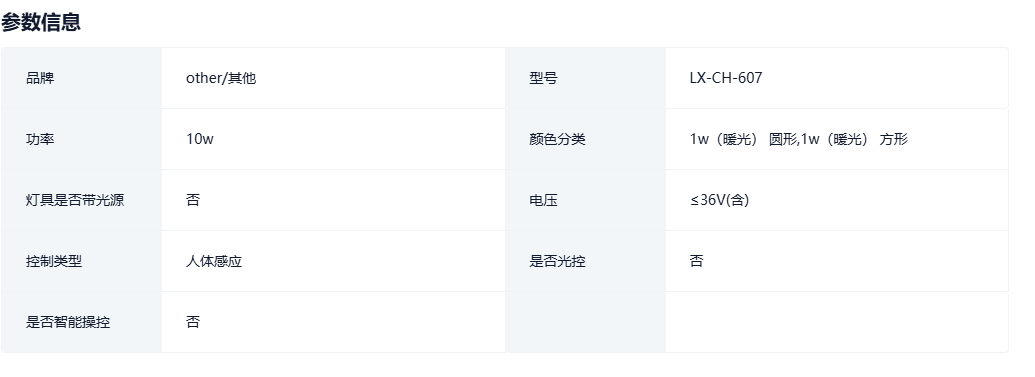Click the LX-CH-607 model value
Image resolution: width=1035 pixels, height=377 pixels.
pos(725,78)
